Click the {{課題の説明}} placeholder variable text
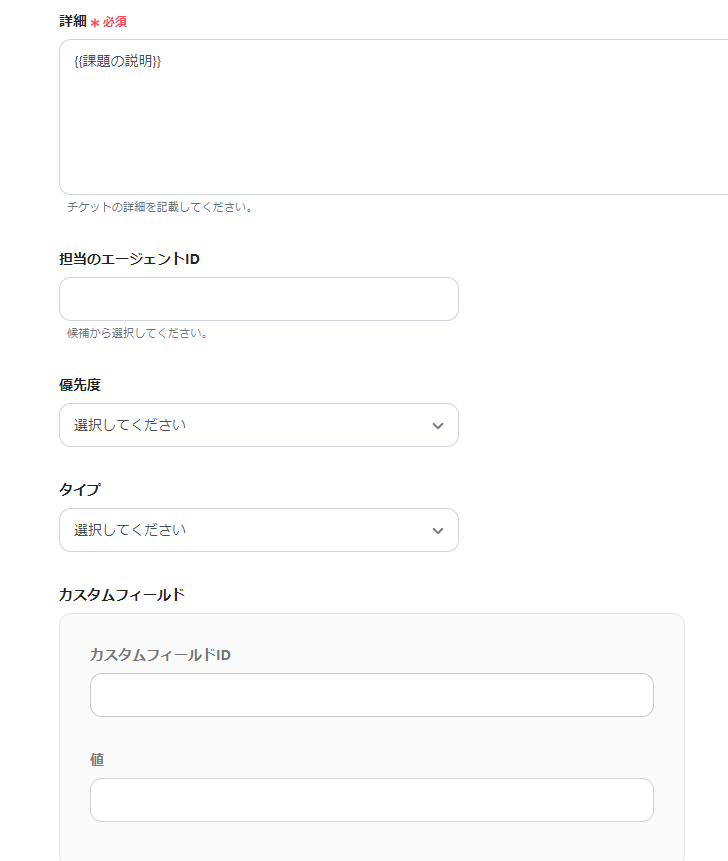This screenshot has height=861, width=728. [x=118, y=62]
